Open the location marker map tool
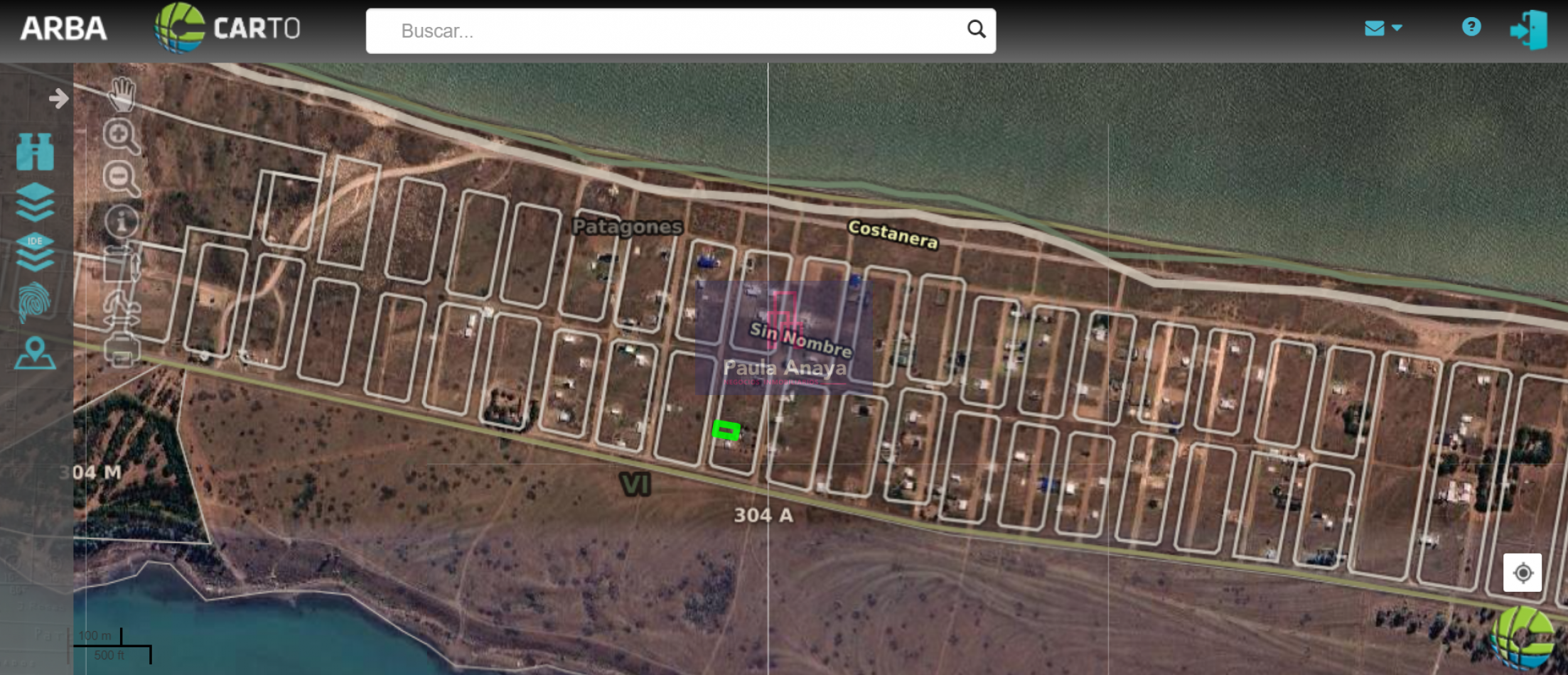The height and width of the screenshot is (675, 1568). point(35,353)
